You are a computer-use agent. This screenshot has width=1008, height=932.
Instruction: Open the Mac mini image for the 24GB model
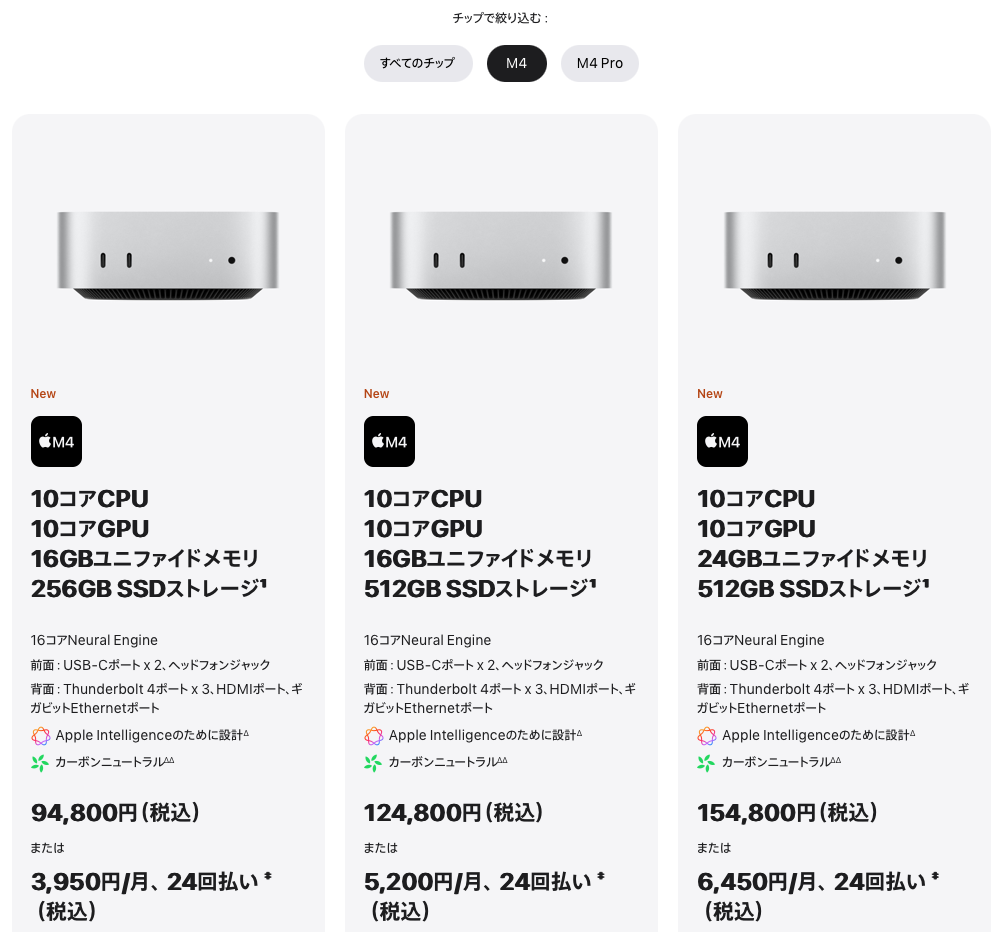pos(834,255)
